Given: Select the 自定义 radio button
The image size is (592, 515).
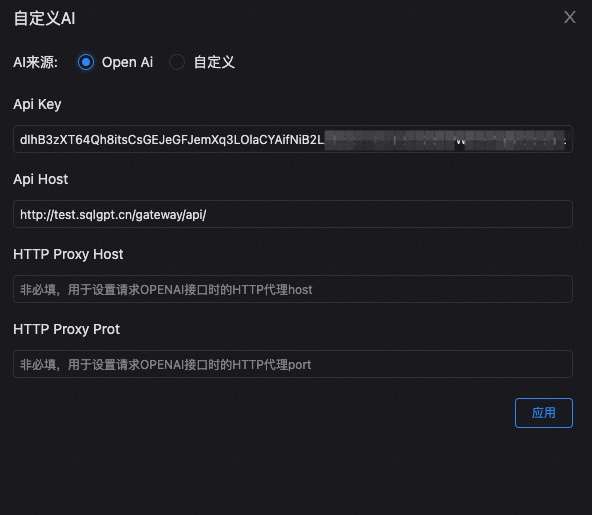Looking at the screenshot, I should tap(177, 62).
